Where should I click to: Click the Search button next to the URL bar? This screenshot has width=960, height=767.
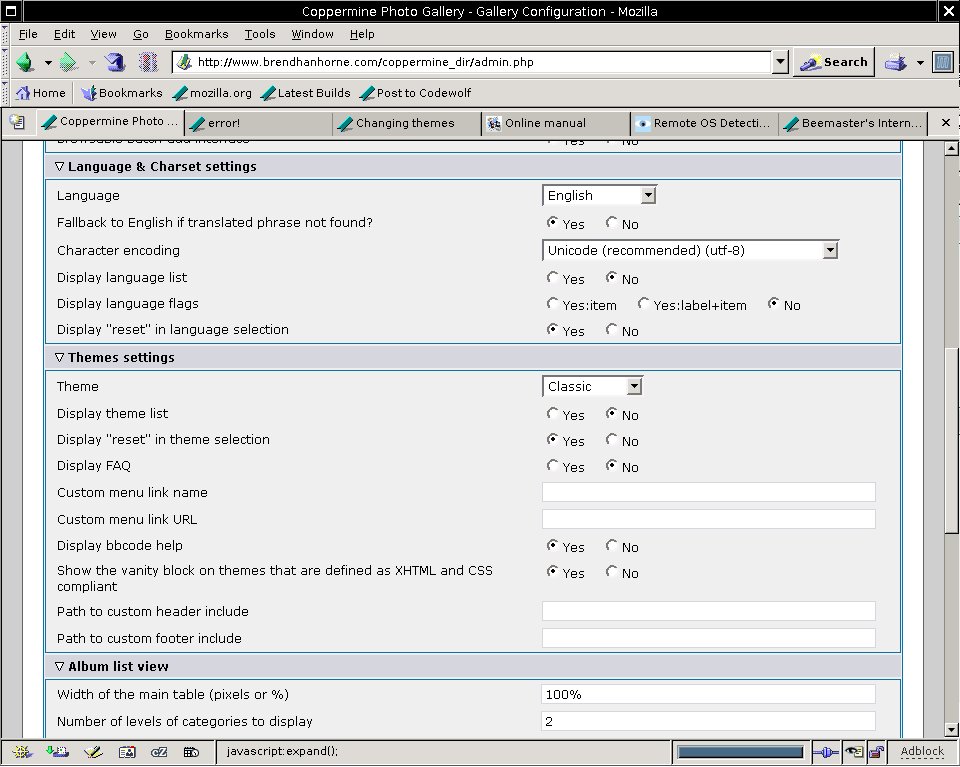coord(834,62)
